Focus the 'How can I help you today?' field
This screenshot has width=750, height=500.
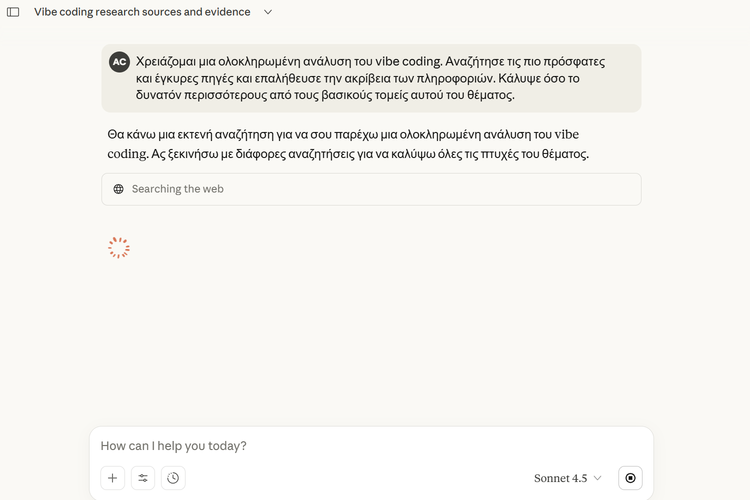[370, 446]
